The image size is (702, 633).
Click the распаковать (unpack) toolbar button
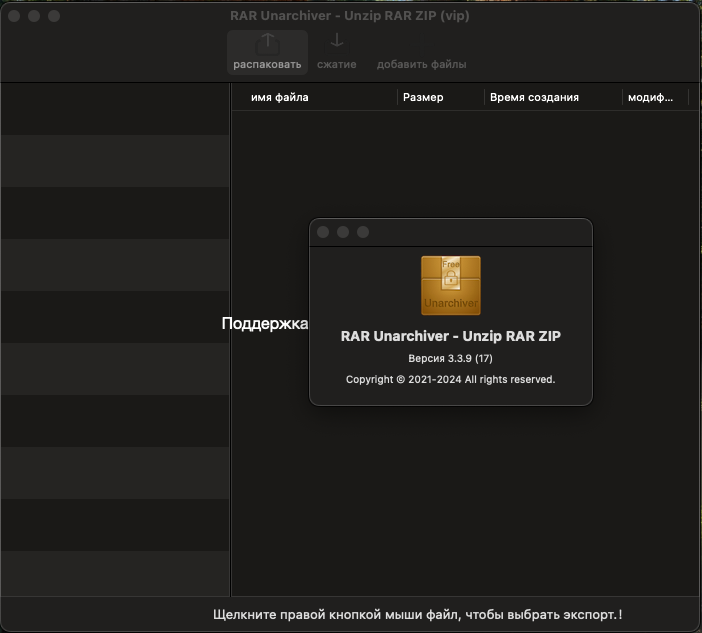[267, 52]
